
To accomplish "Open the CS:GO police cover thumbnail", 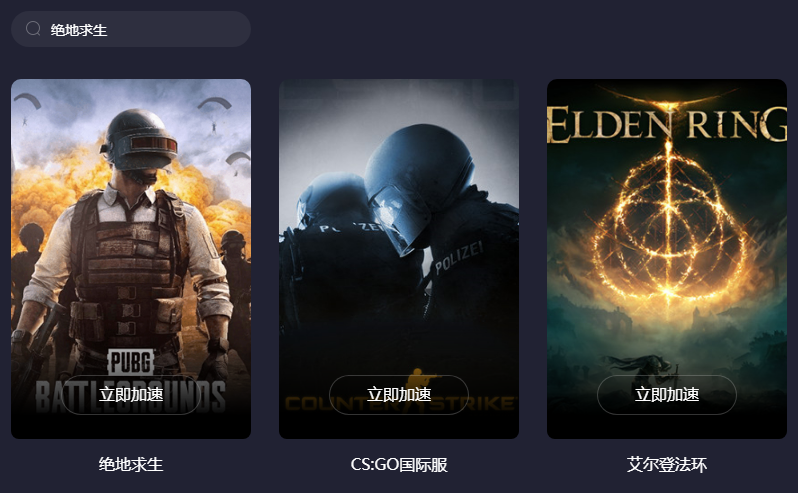I will (x=398, y=258).
